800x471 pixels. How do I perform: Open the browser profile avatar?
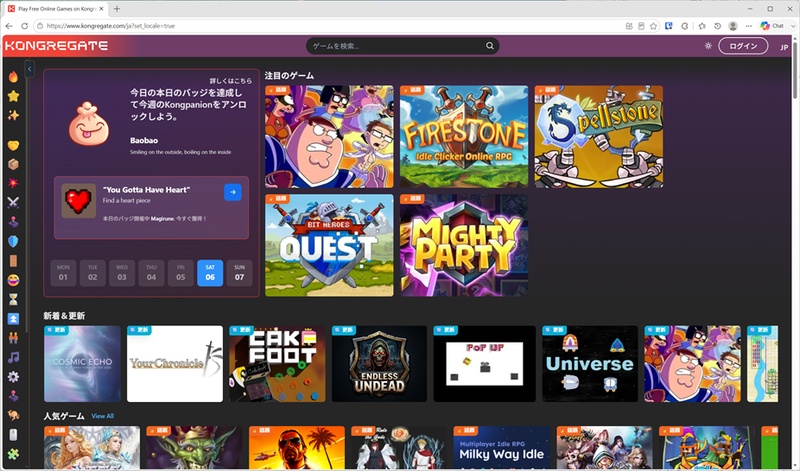(x=733, y=26)
